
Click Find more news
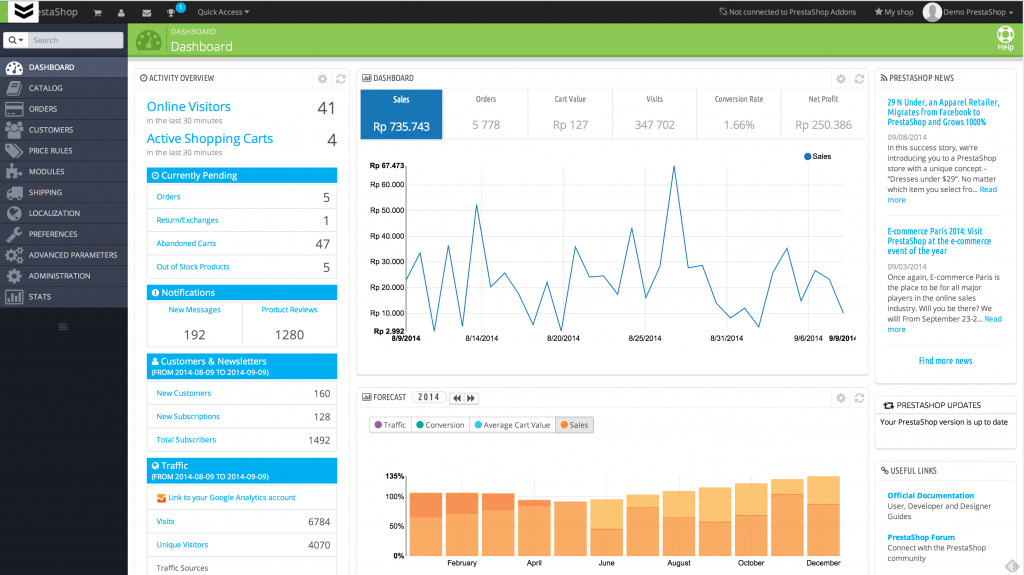click(x=945, y=361)
